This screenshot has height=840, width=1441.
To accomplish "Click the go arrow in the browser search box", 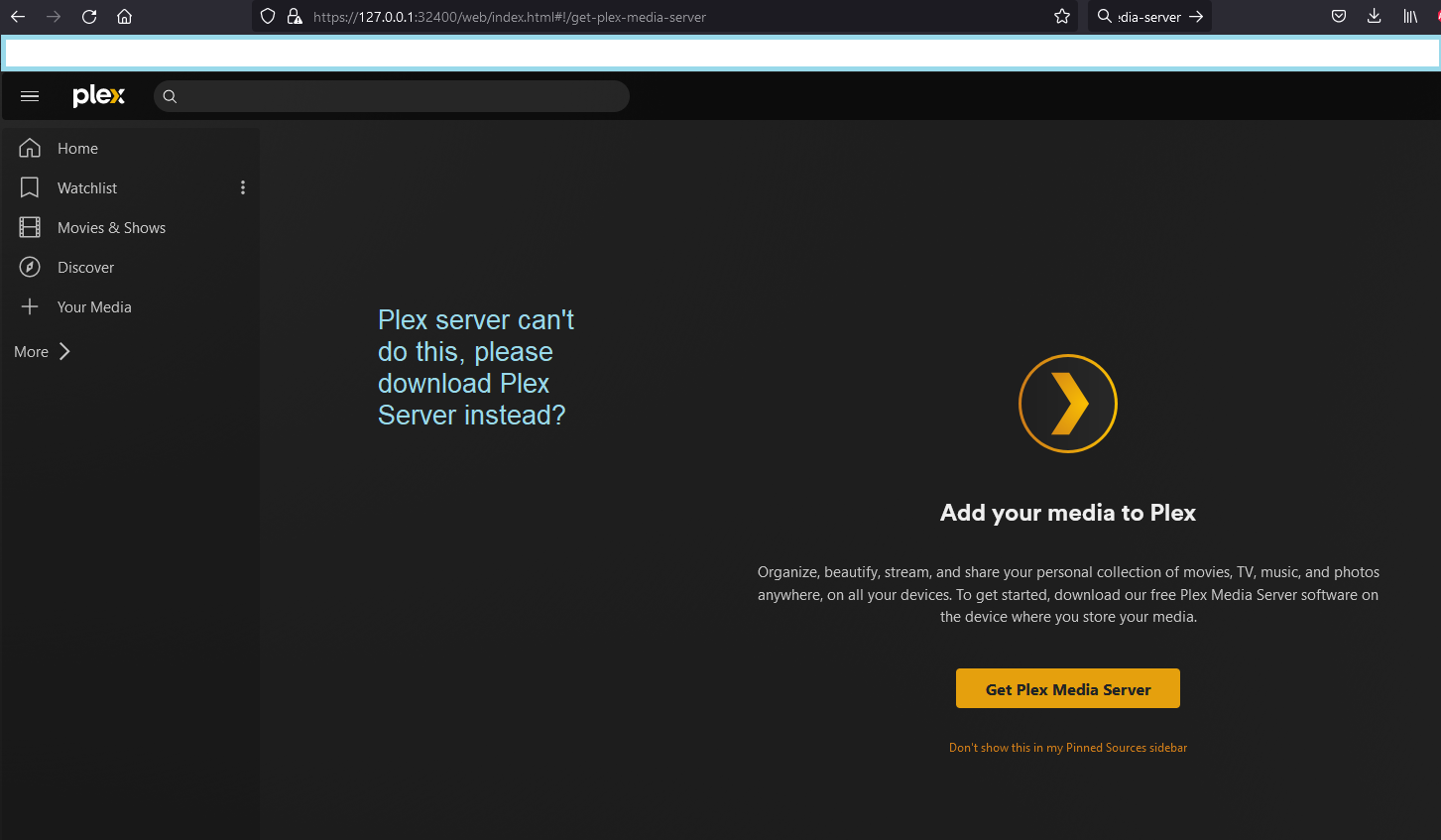I will [1196, 17].
